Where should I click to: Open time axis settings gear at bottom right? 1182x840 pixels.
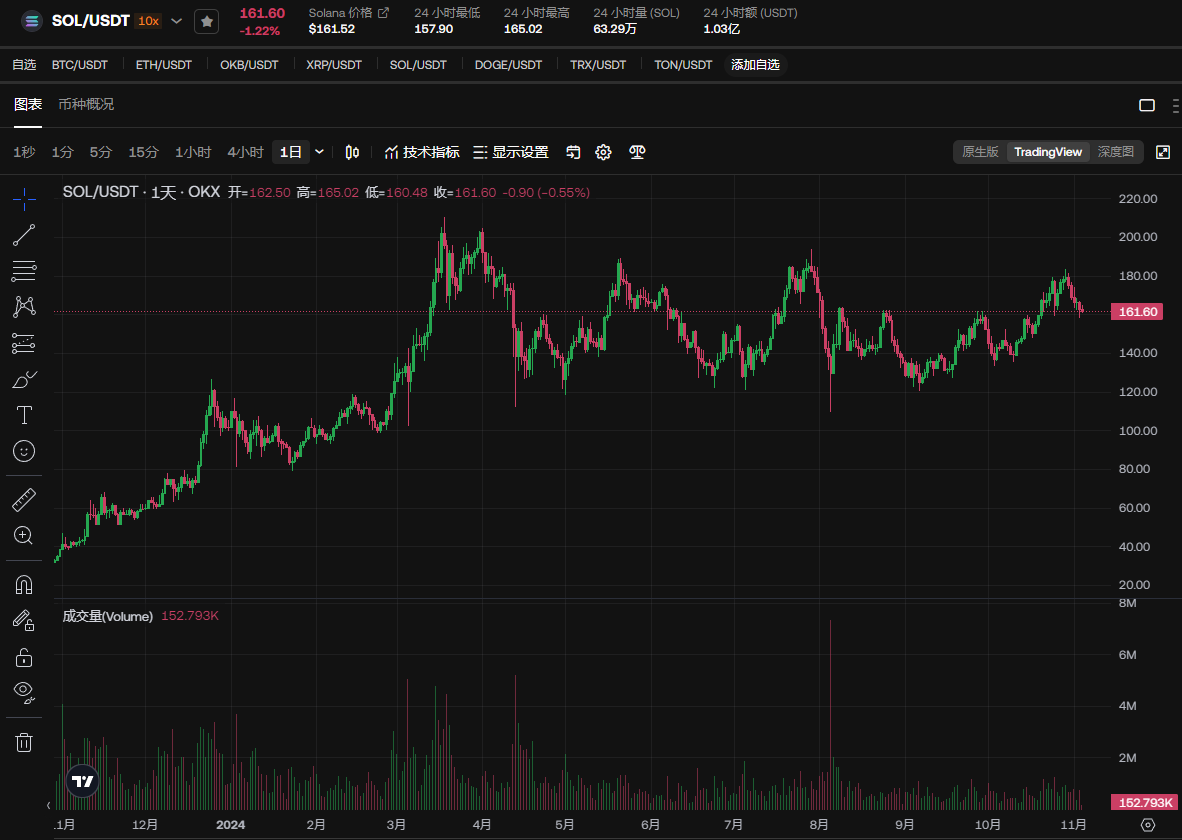coord(1147,825)
